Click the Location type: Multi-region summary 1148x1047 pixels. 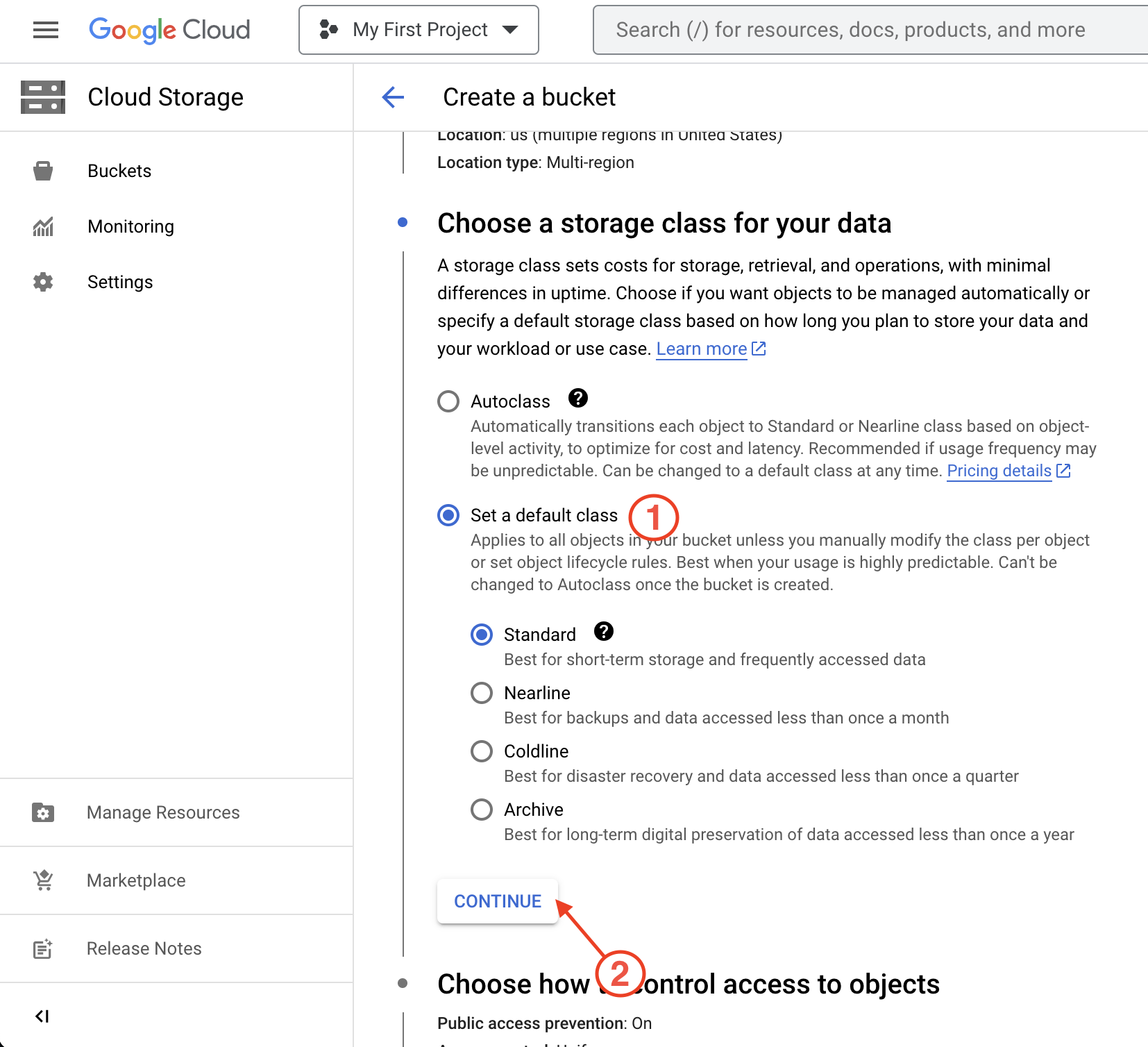coord(536,162)
